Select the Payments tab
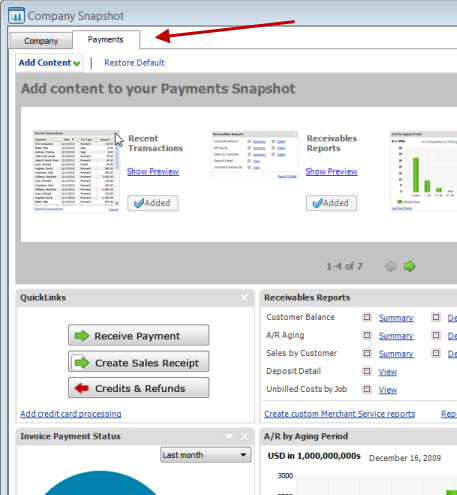The height and width of the screenshot is (495, 457). pyautogui.click(x=106, y=40)
